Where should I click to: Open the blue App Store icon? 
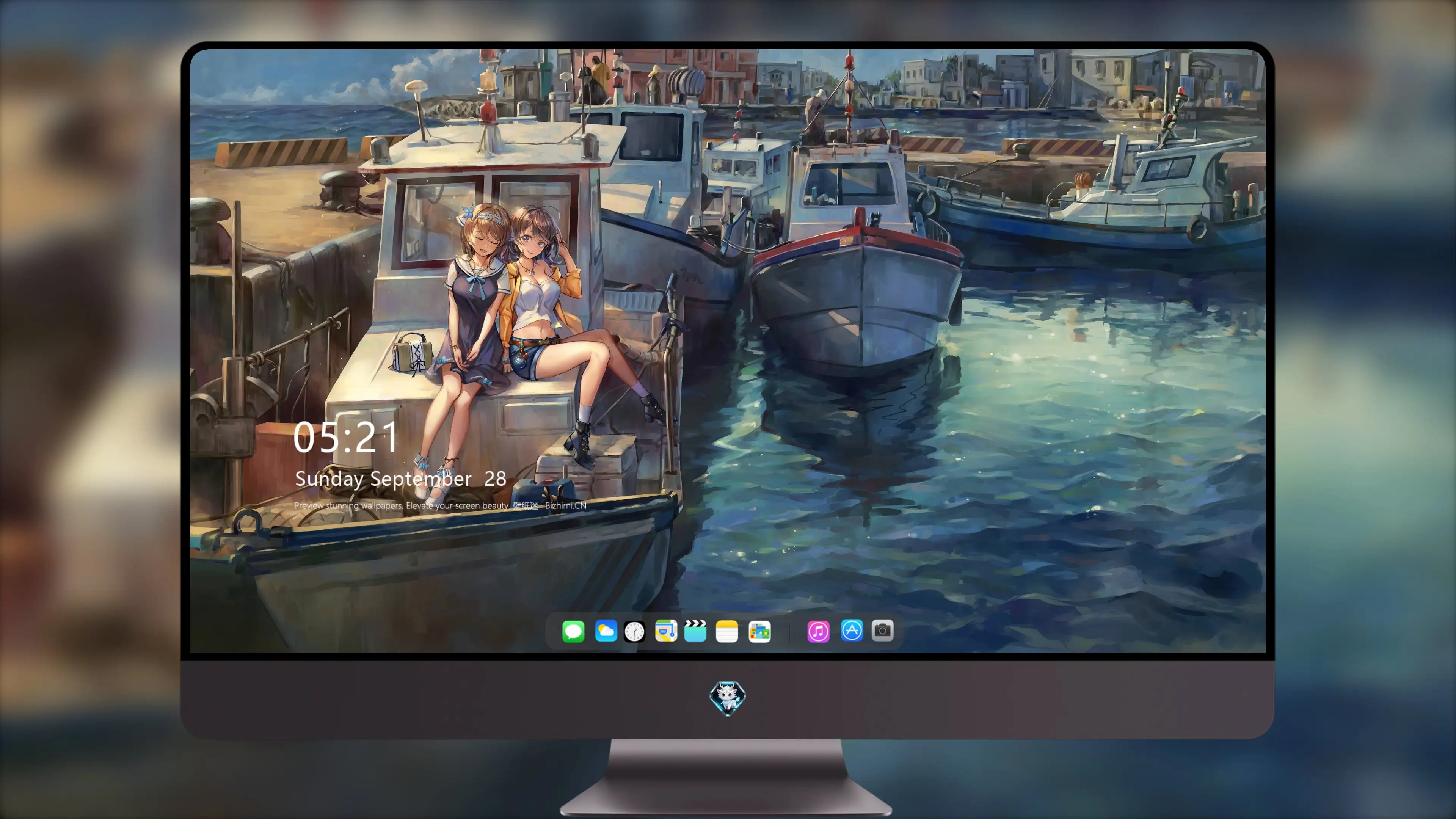(x=852, y=631)
